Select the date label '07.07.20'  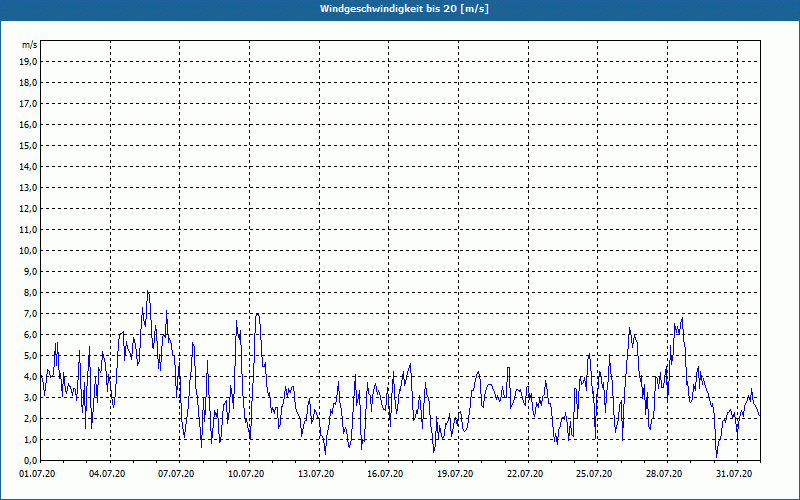tap(176, 474)
